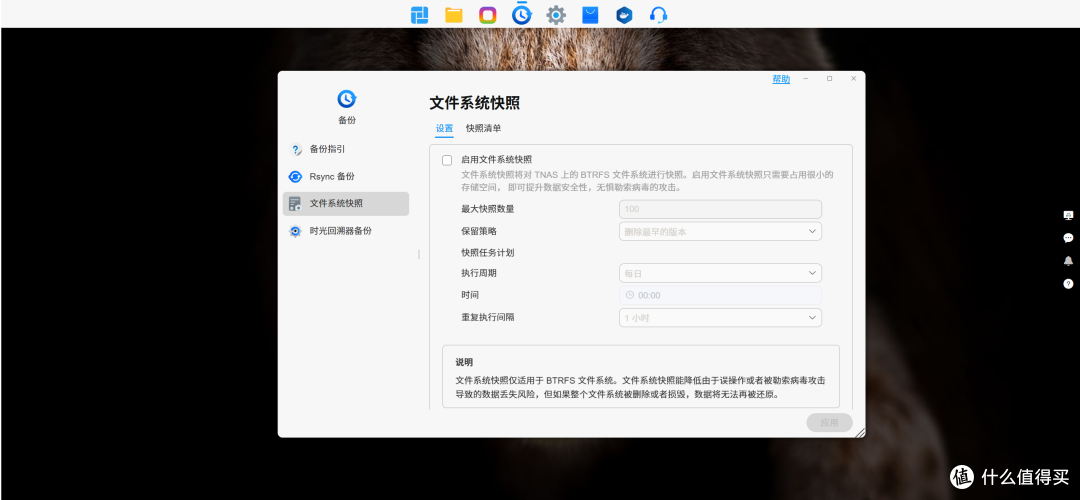Open the 重复执行间隔 dropdown showing 1 小时
This screenshot has height=500, width=1080.
pos(720,318)
